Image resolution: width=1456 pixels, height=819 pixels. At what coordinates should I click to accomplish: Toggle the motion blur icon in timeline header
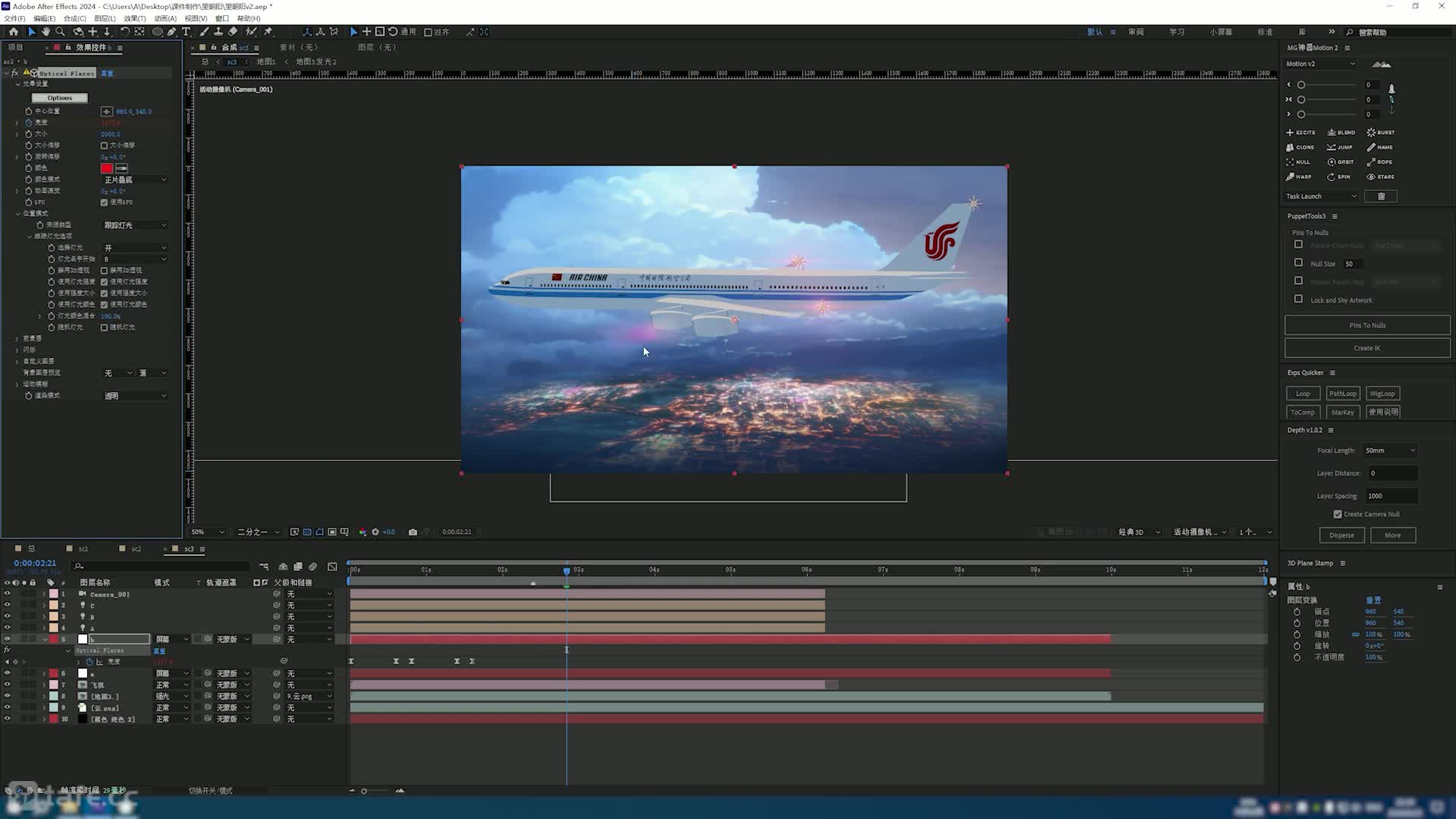(312, 566)
